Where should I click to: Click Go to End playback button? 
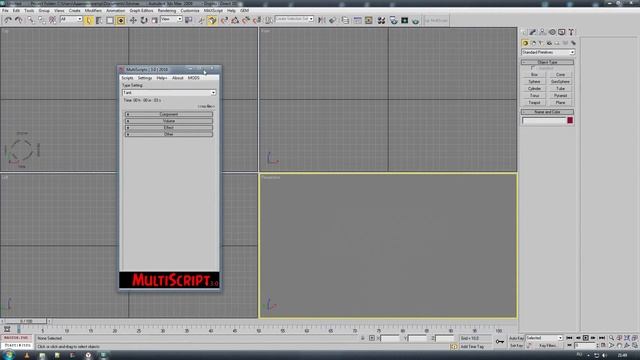[602, 338]
